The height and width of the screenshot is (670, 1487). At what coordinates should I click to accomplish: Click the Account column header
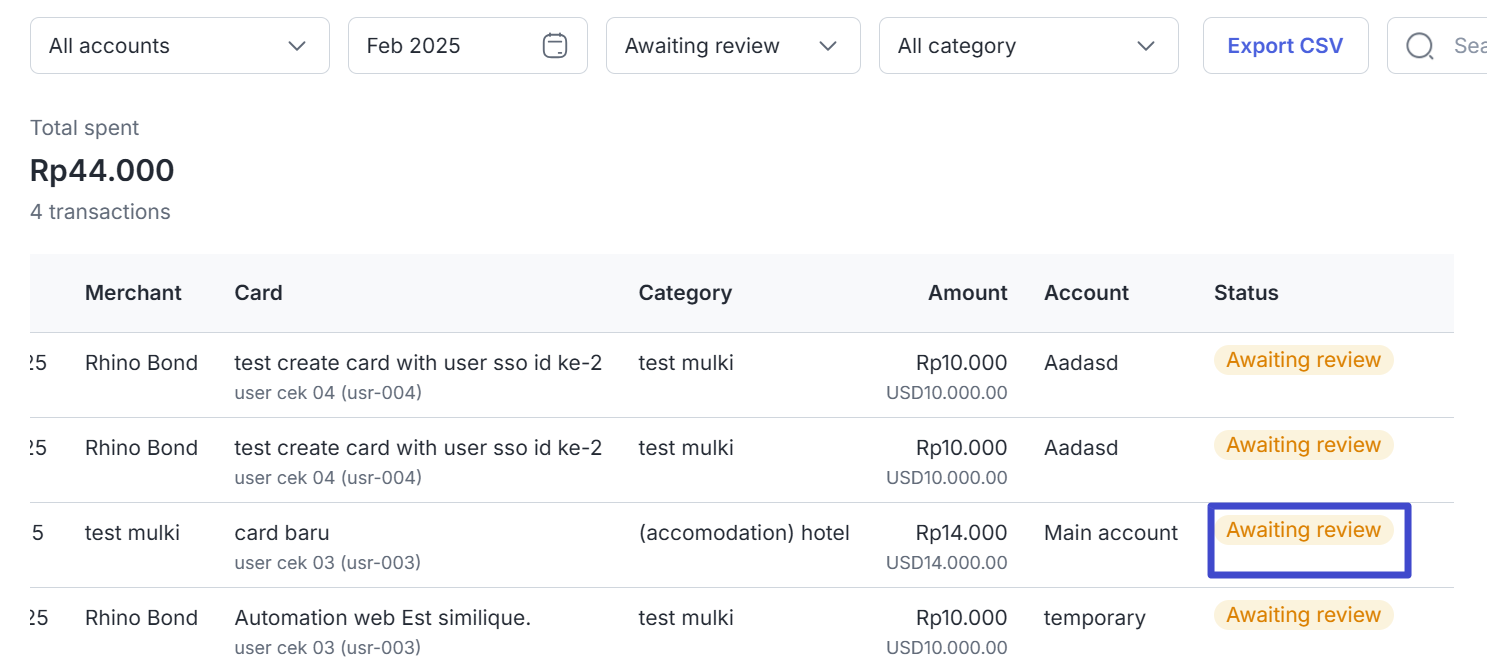click(x=1086, y=293)
